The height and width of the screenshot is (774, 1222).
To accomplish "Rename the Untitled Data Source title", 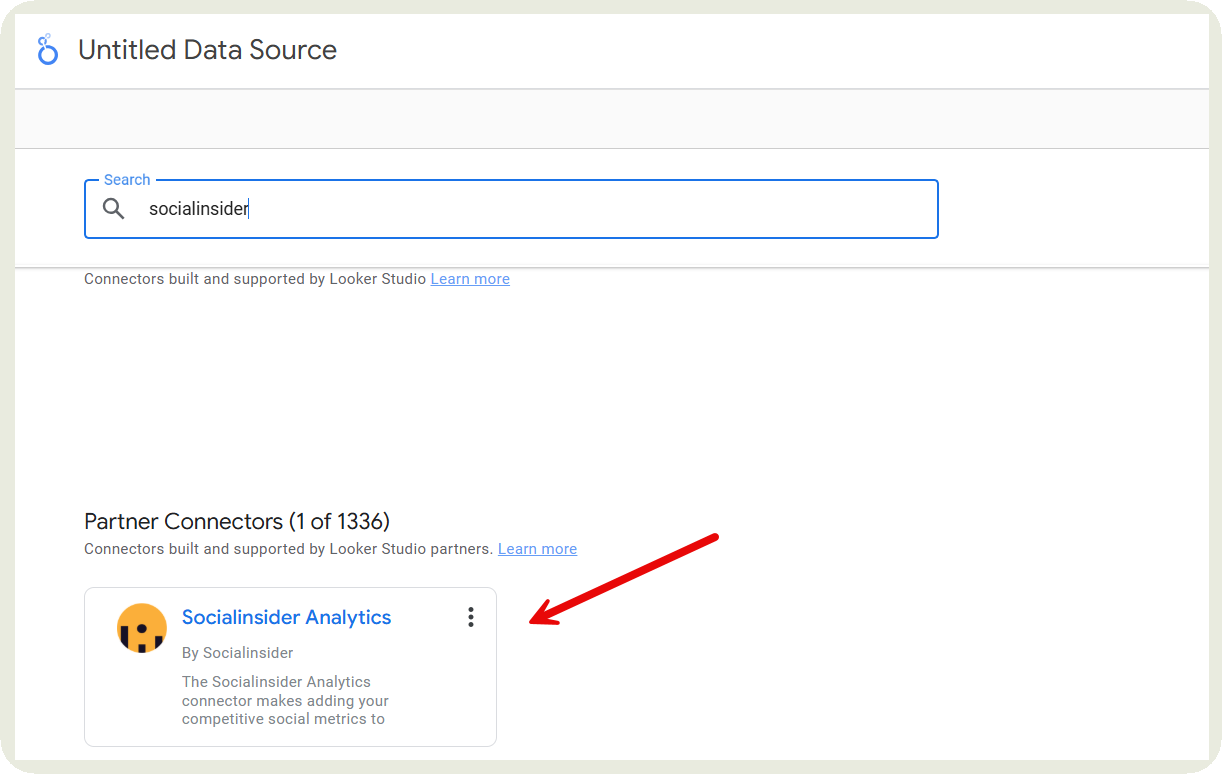I will click(x=207, y=50).
